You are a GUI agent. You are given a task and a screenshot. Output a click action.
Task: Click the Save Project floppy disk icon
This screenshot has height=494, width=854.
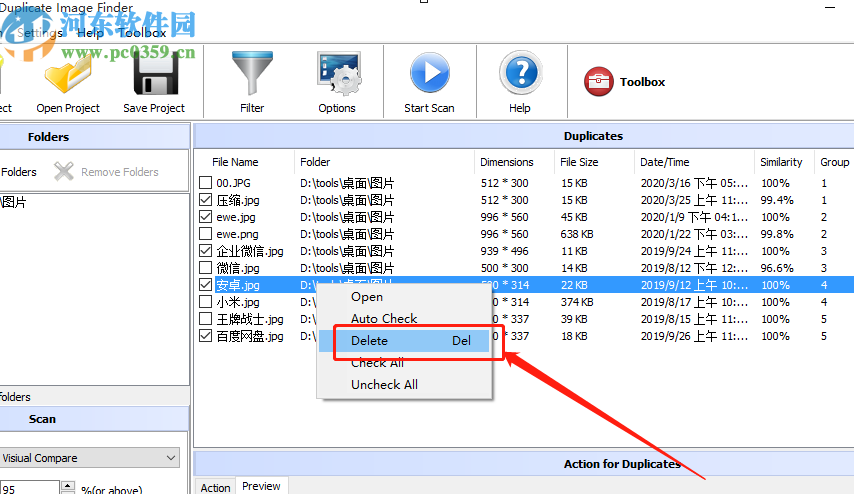156,75
